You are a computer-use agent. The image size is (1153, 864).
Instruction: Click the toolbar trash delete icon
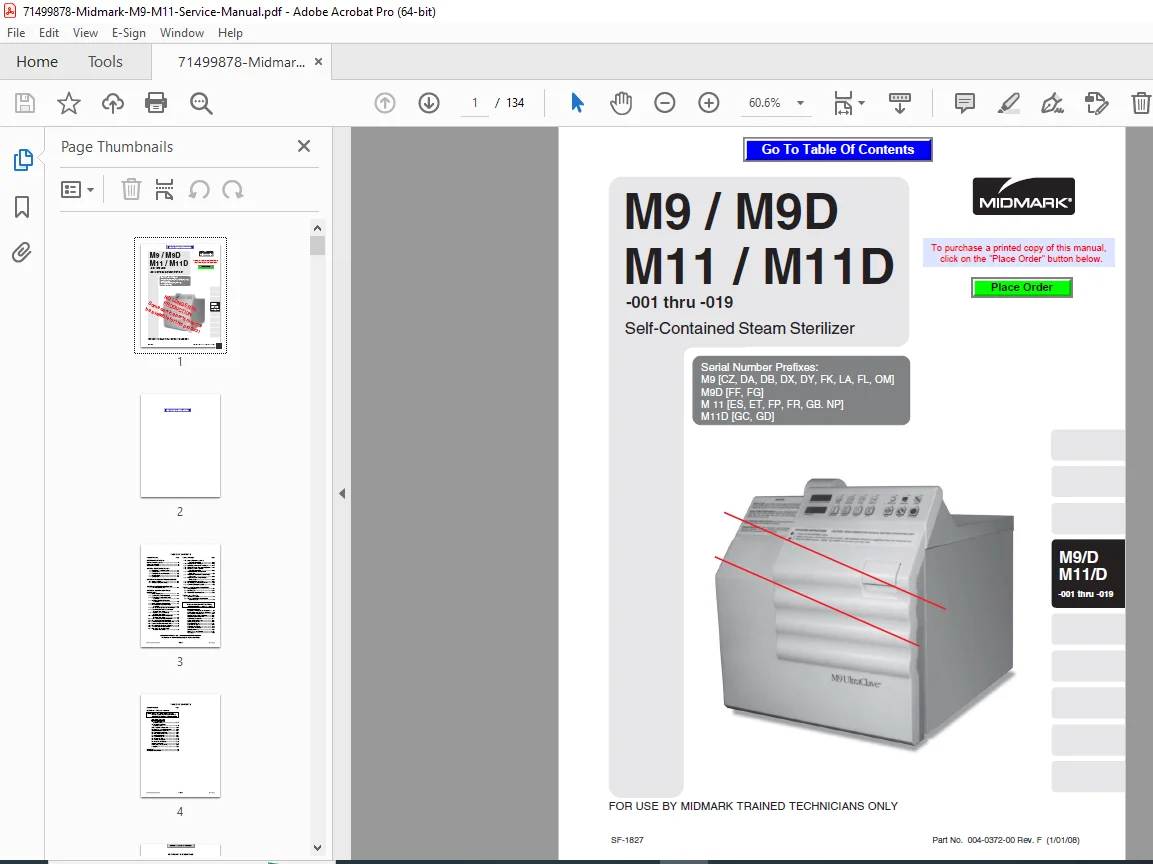1140,103
